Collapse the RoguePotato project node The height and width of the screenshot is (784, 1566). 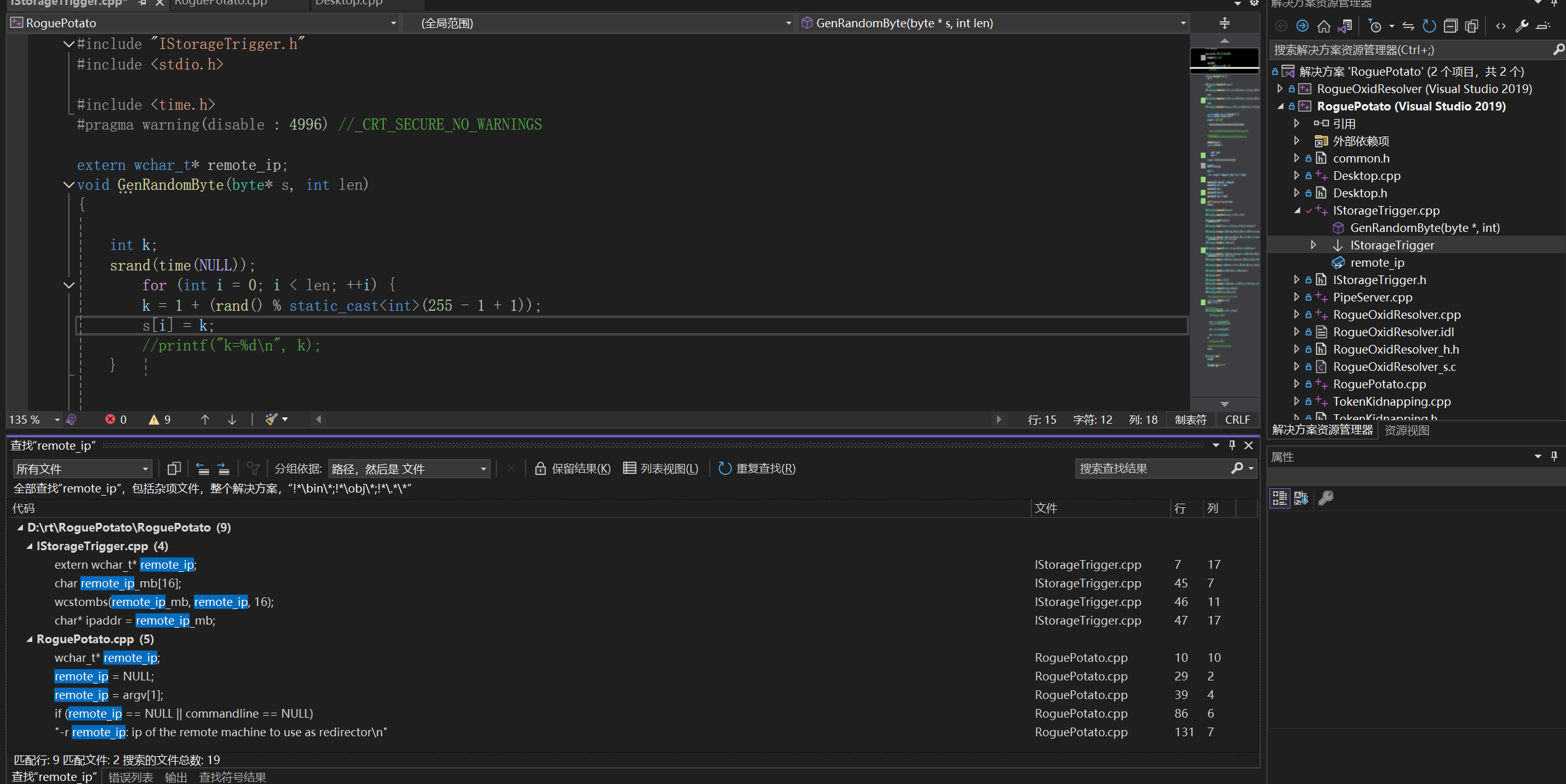[1279, 106]
